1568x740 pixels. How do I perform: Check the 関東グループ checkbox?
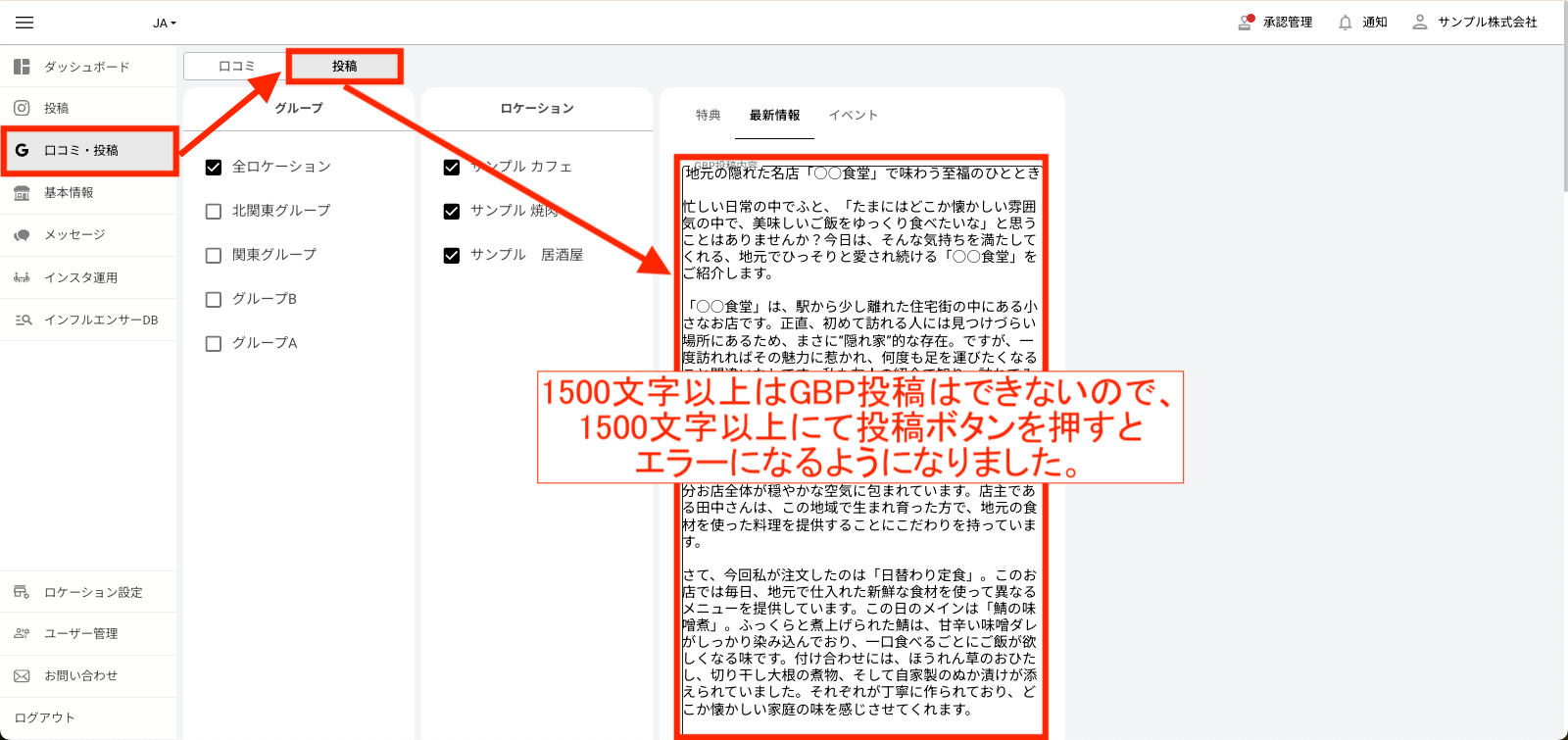pos(214,256)
